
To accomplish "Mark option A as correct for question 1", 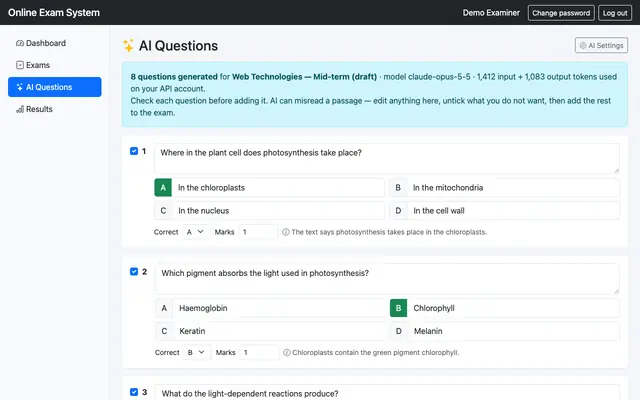I will click(x=163, y=188).
